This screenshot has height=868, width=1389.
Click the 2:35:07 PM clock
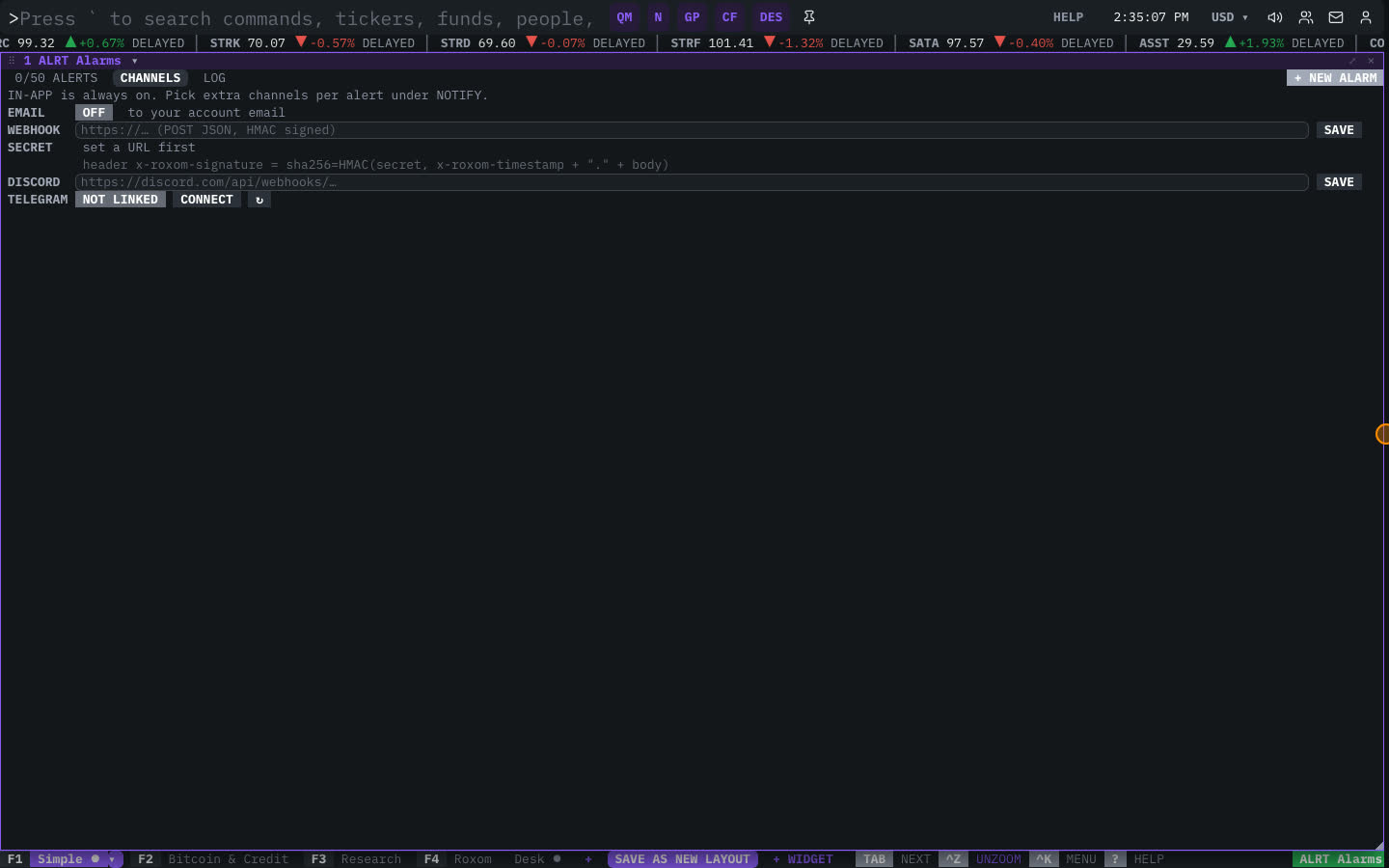click(x=1151, y=17)
